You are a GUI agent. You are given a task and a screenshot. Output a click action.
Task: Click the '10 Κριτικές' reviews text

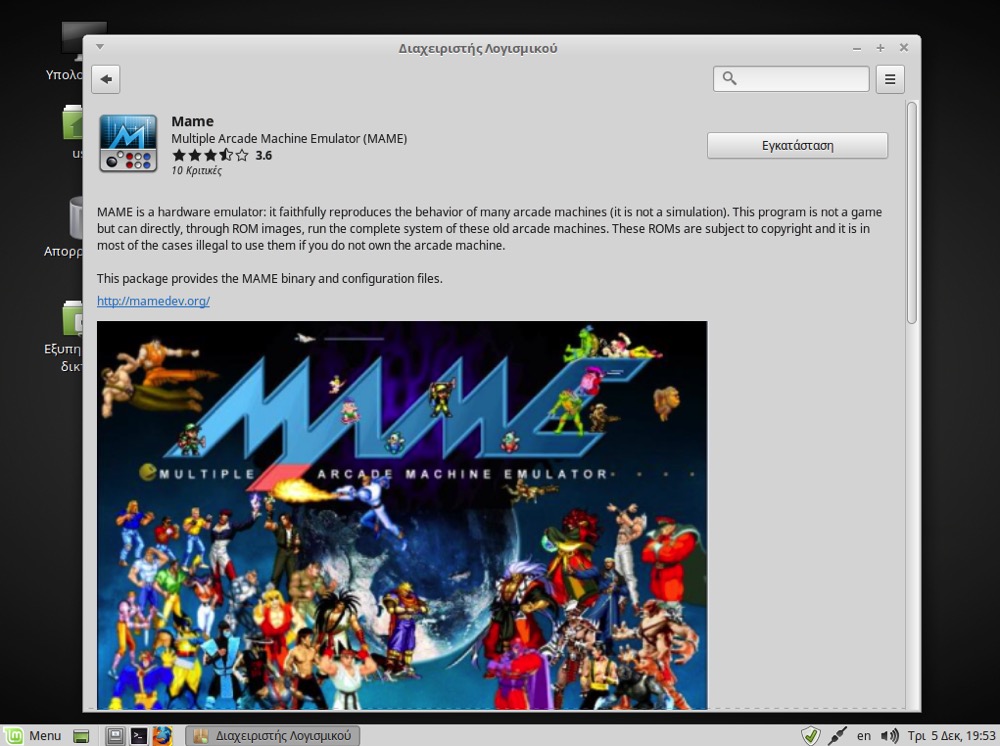coord(196,170)
